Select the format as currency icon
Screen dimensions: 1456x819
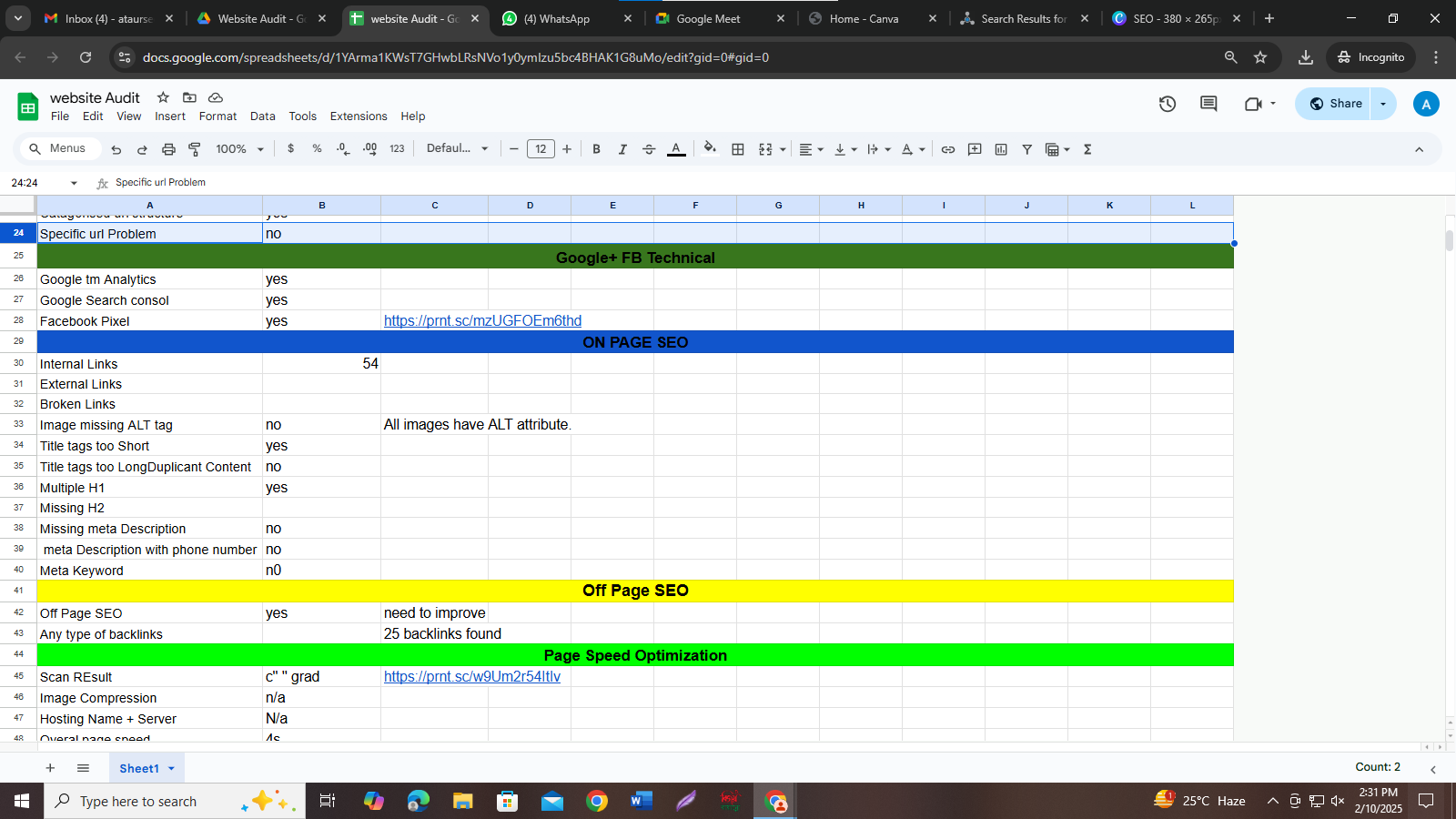pyautogui.click(x=290, y=148)
